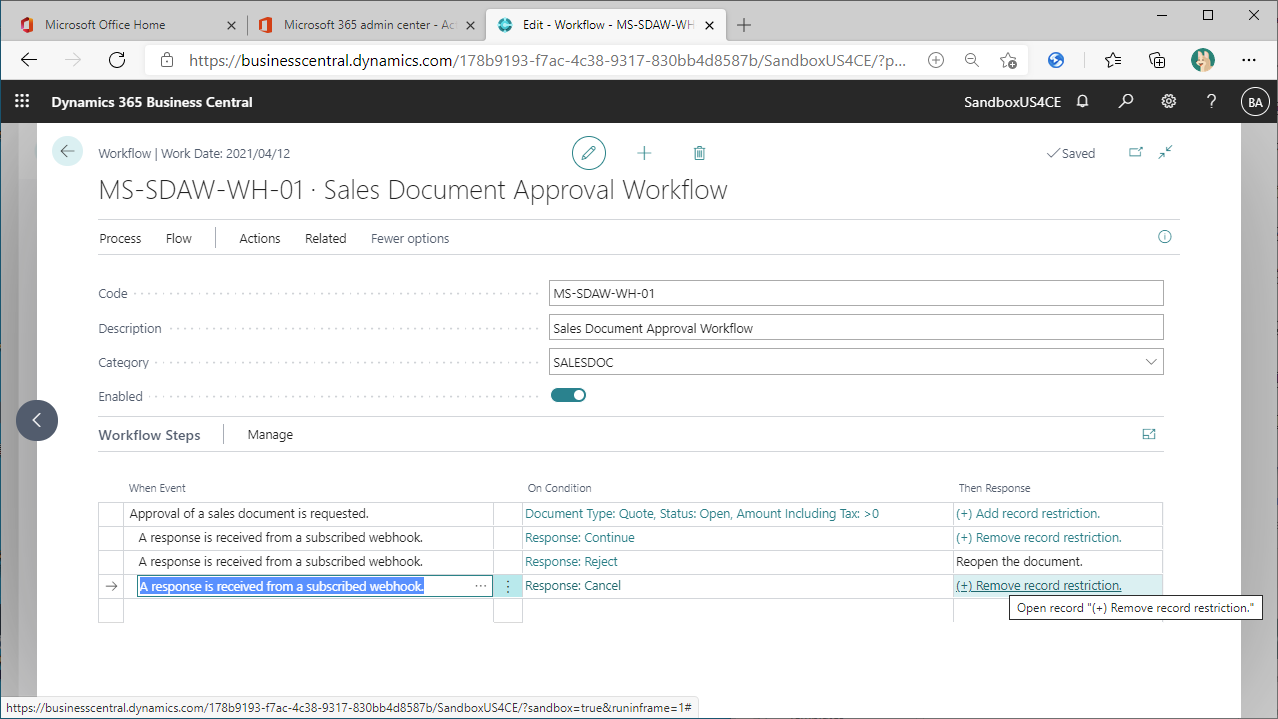Screen dimensions: 1278x719
Task: Open settings via the gear icon
Action: click(1168, 101)
